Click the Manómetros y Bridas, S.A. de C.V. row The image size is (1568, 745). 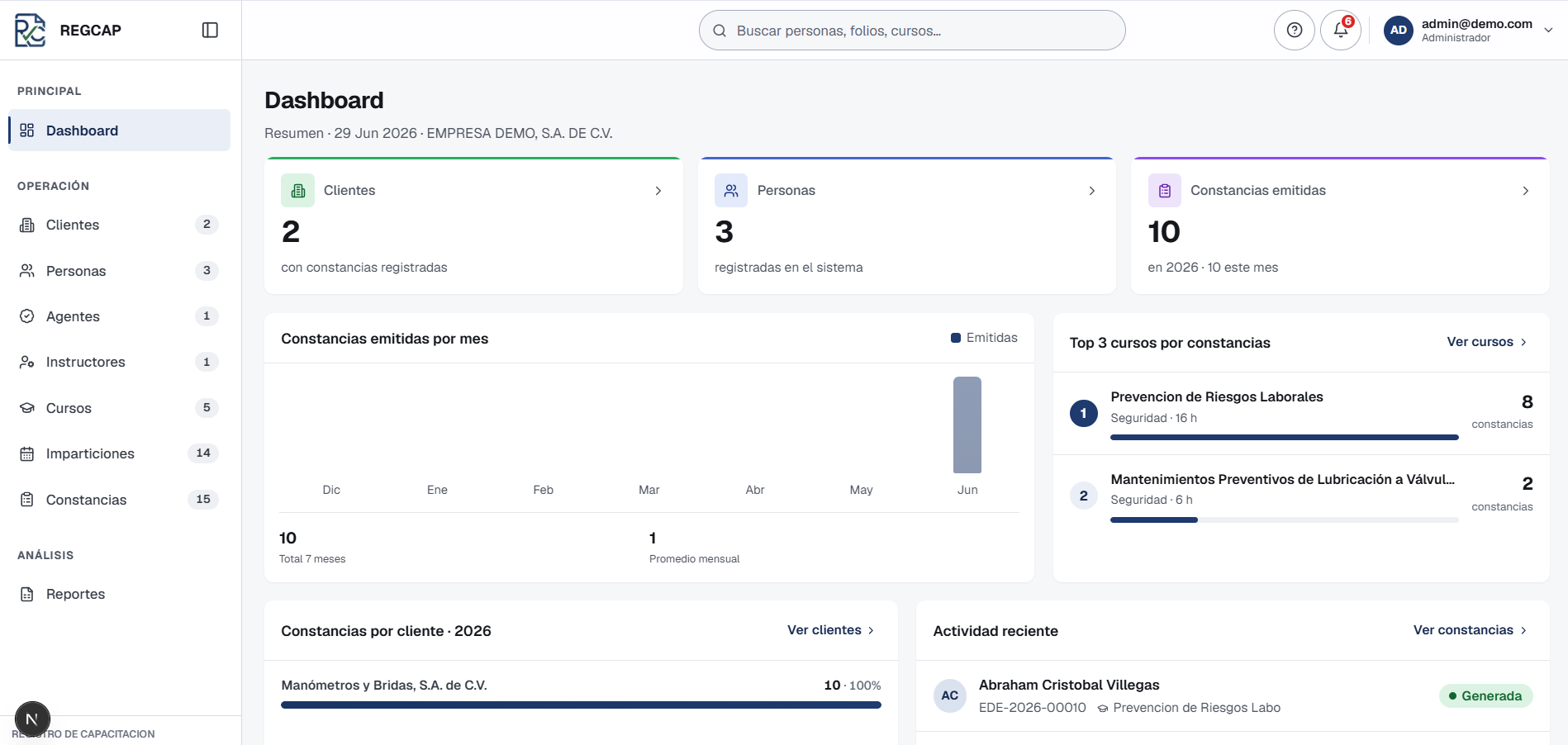tap(581, 695)
